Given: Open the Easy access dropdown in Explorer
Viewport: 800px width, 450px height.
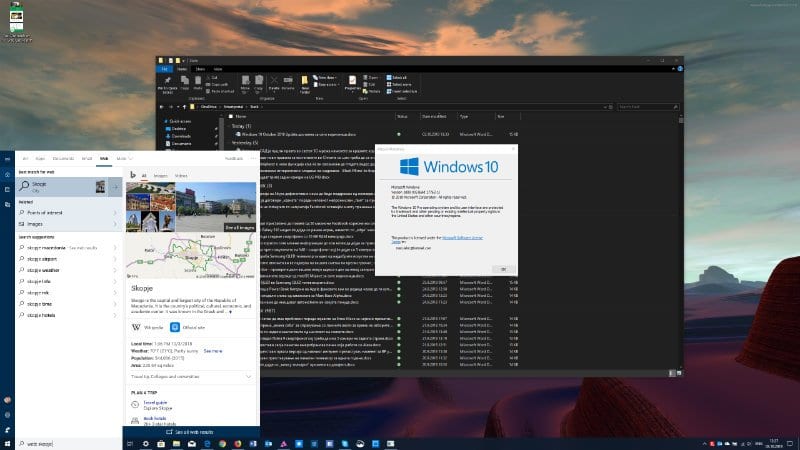Looking at the screenshot, I should 327,84.
